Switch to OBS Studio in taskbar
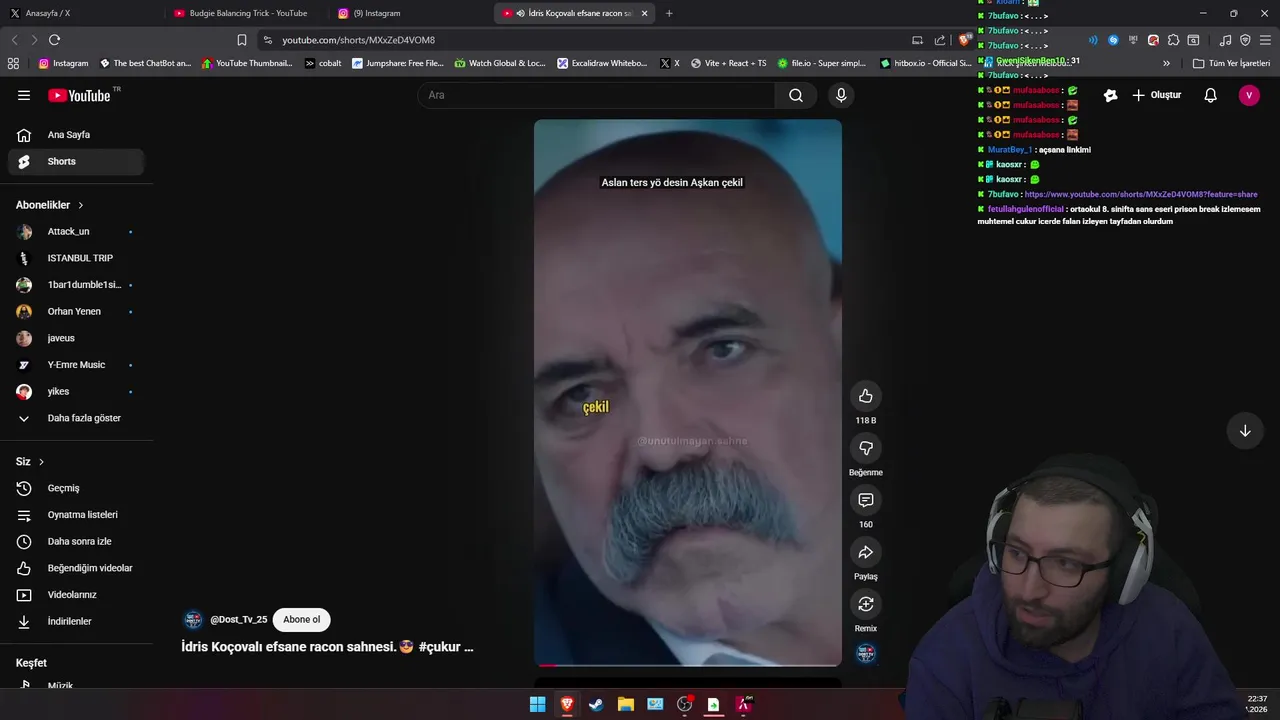Image resolution: width=1280 pixels, height=720 pixels. click(684, 704)
